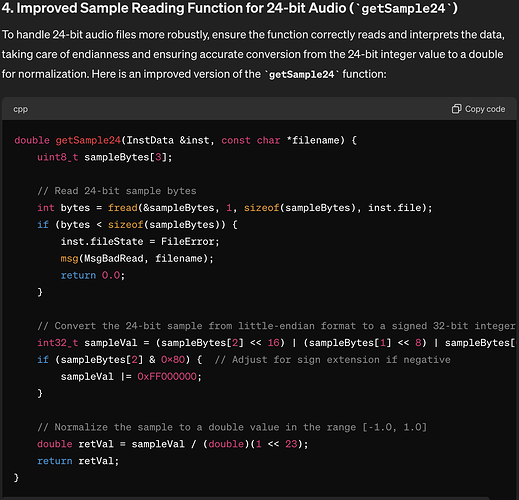Click the comment about little-endian conversion
The image size is (519, 500).
click(x=276, y=326)
